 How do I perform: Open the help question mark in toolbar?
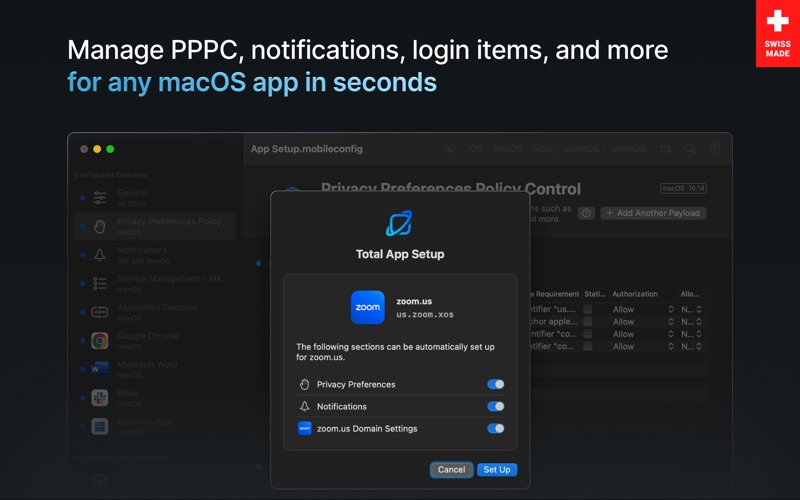(x=715, y=148)
